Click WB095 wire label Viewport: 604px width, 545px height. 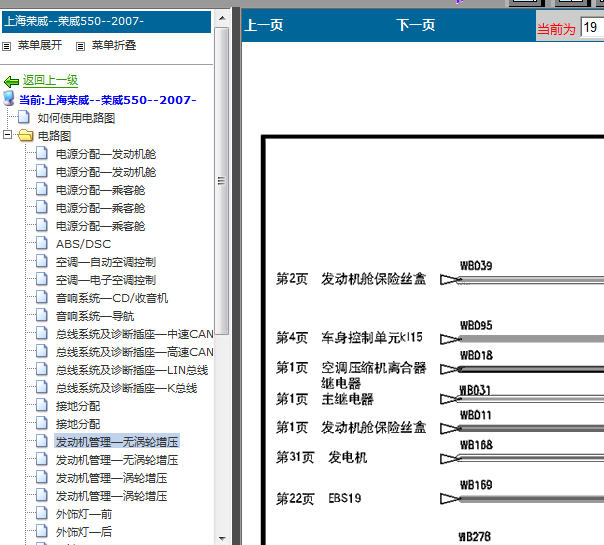click(476, 325)
